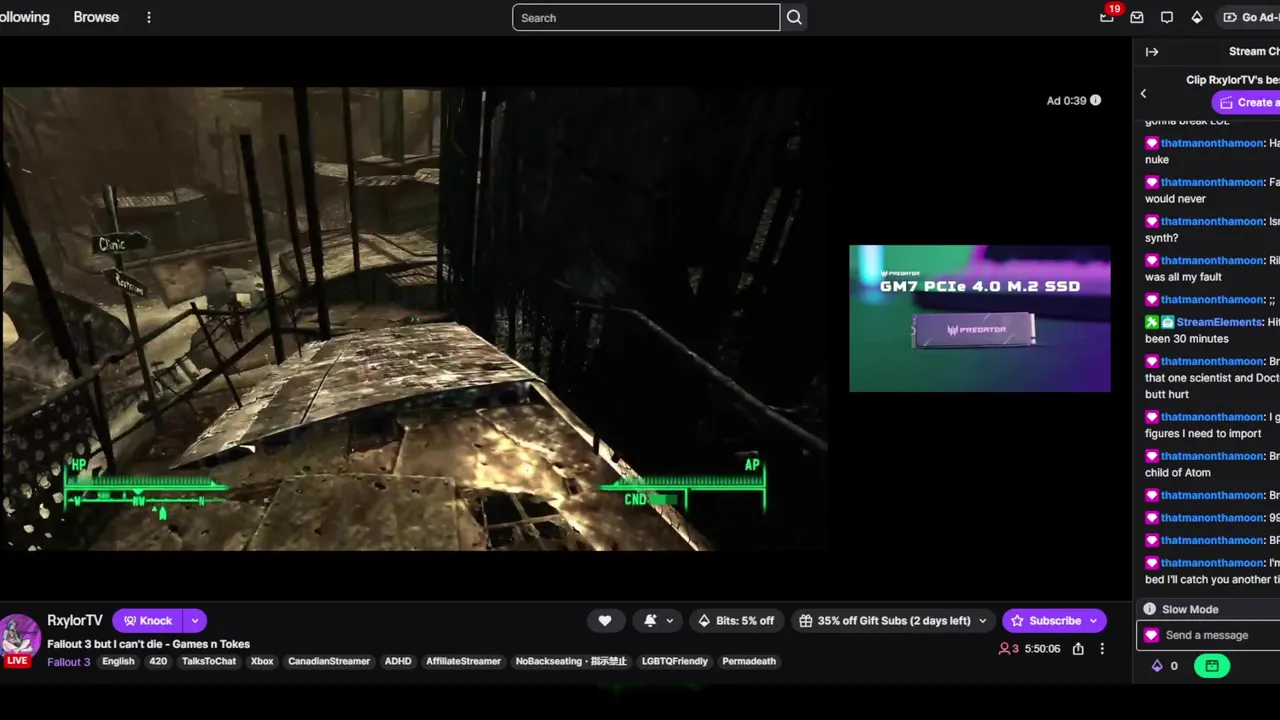Screen dimensions: 1280x720
Task: Open the three-dot menu beside Browse
Action: click(149, 17)
